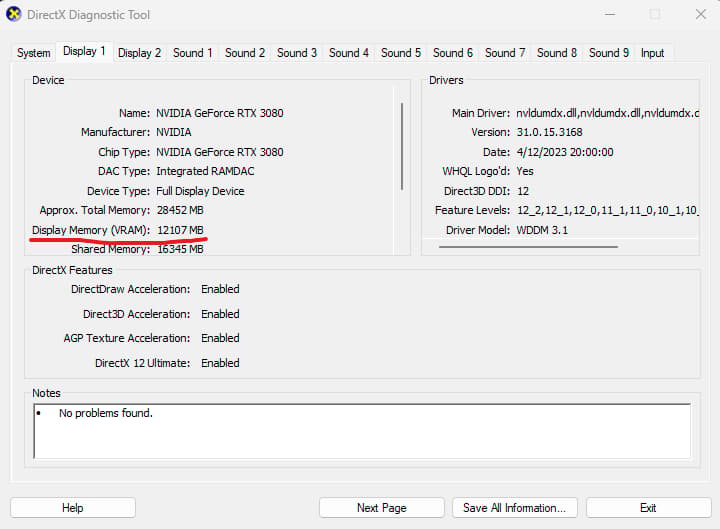720x529 pixels.
Task: Click the DirectX Diagnostic Tool title icon
Action: pos(14,14)
